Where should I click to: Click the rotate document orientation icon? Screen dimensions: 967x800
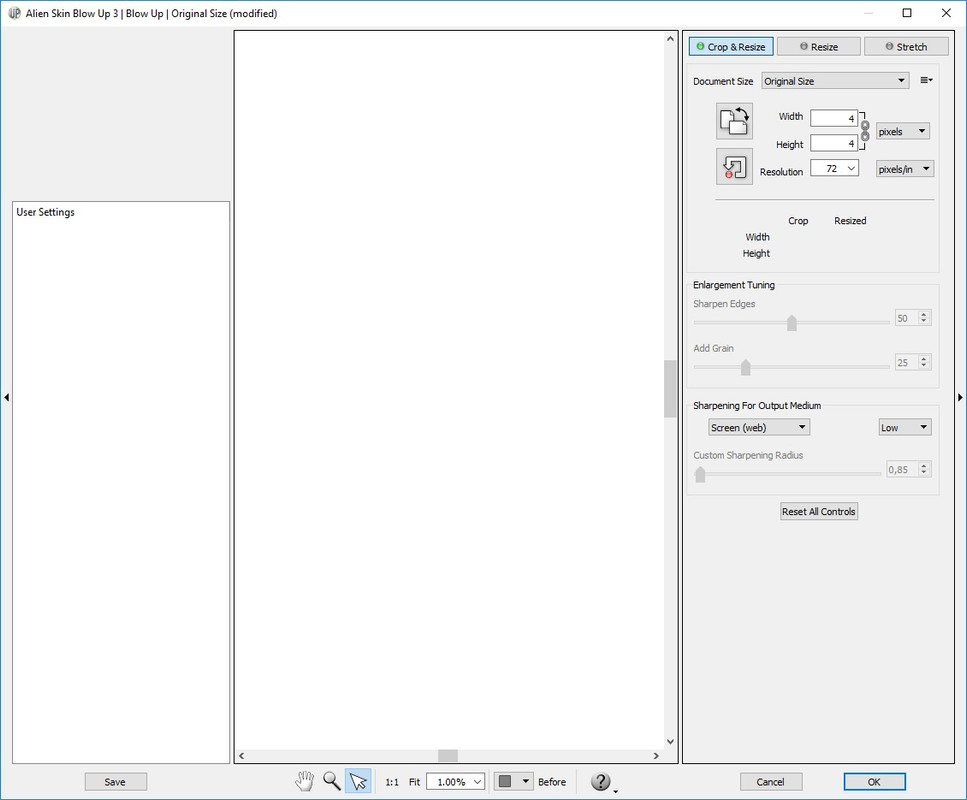pos(734,121)
